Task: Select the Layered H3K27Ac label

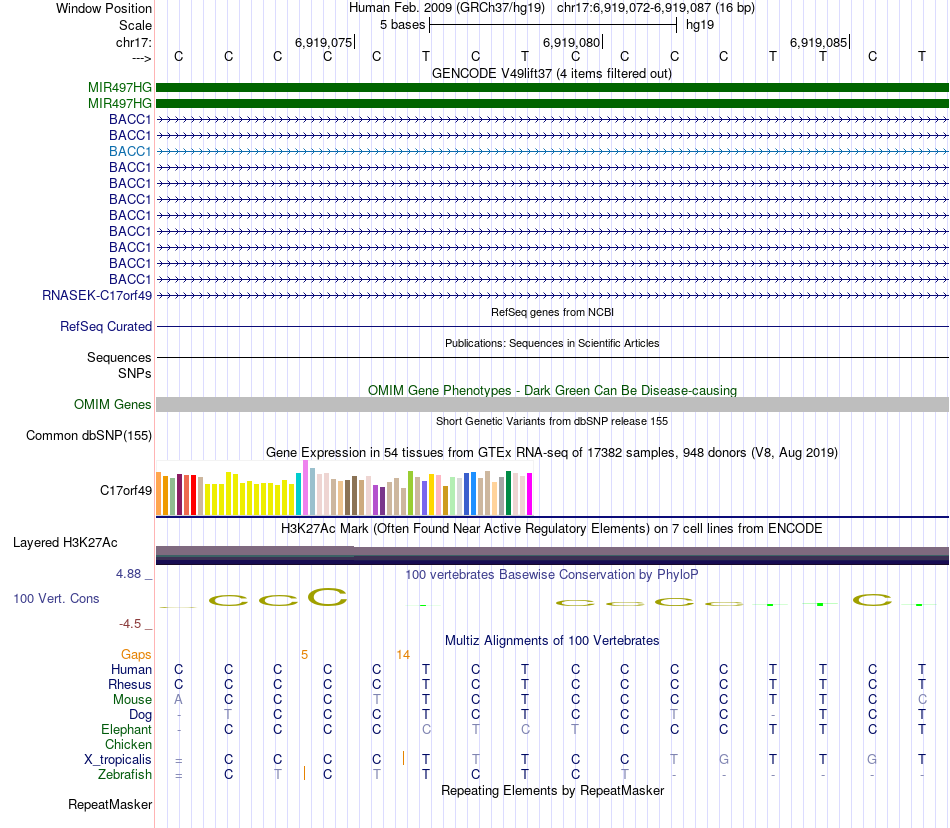Action: 65,543
